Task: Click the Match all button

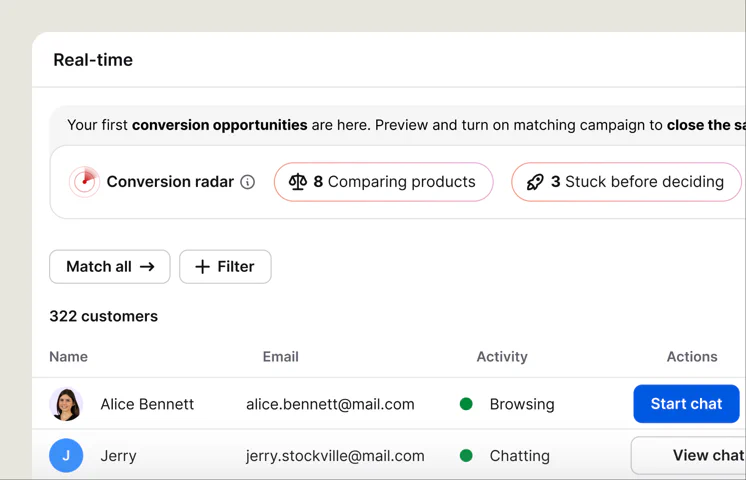Action: [x=109, y=266]
